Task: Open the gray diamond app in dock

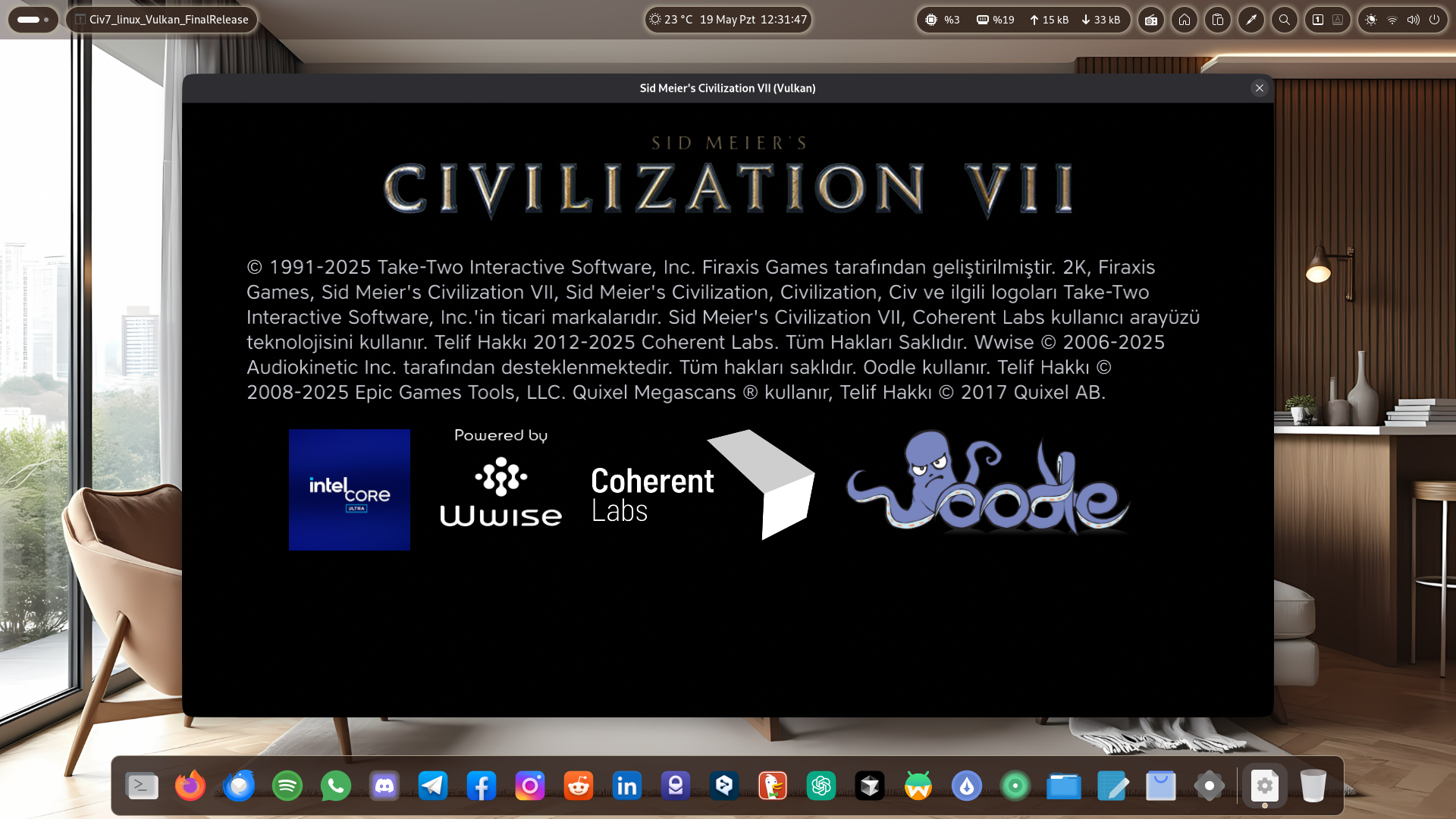Action: pos(1210,786)
